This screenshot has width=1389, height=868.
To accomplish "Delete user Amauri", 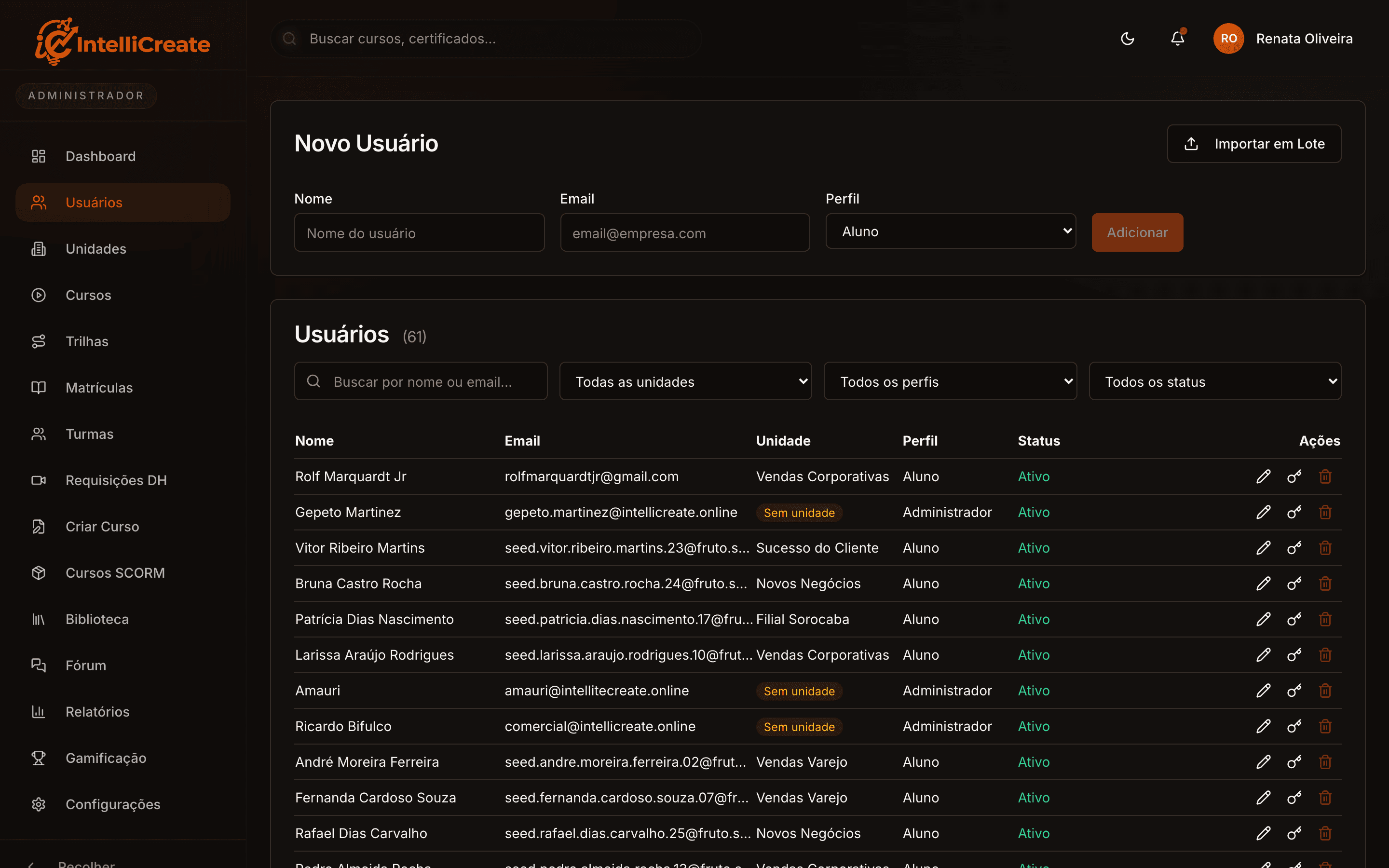I will coord(1325,691).
